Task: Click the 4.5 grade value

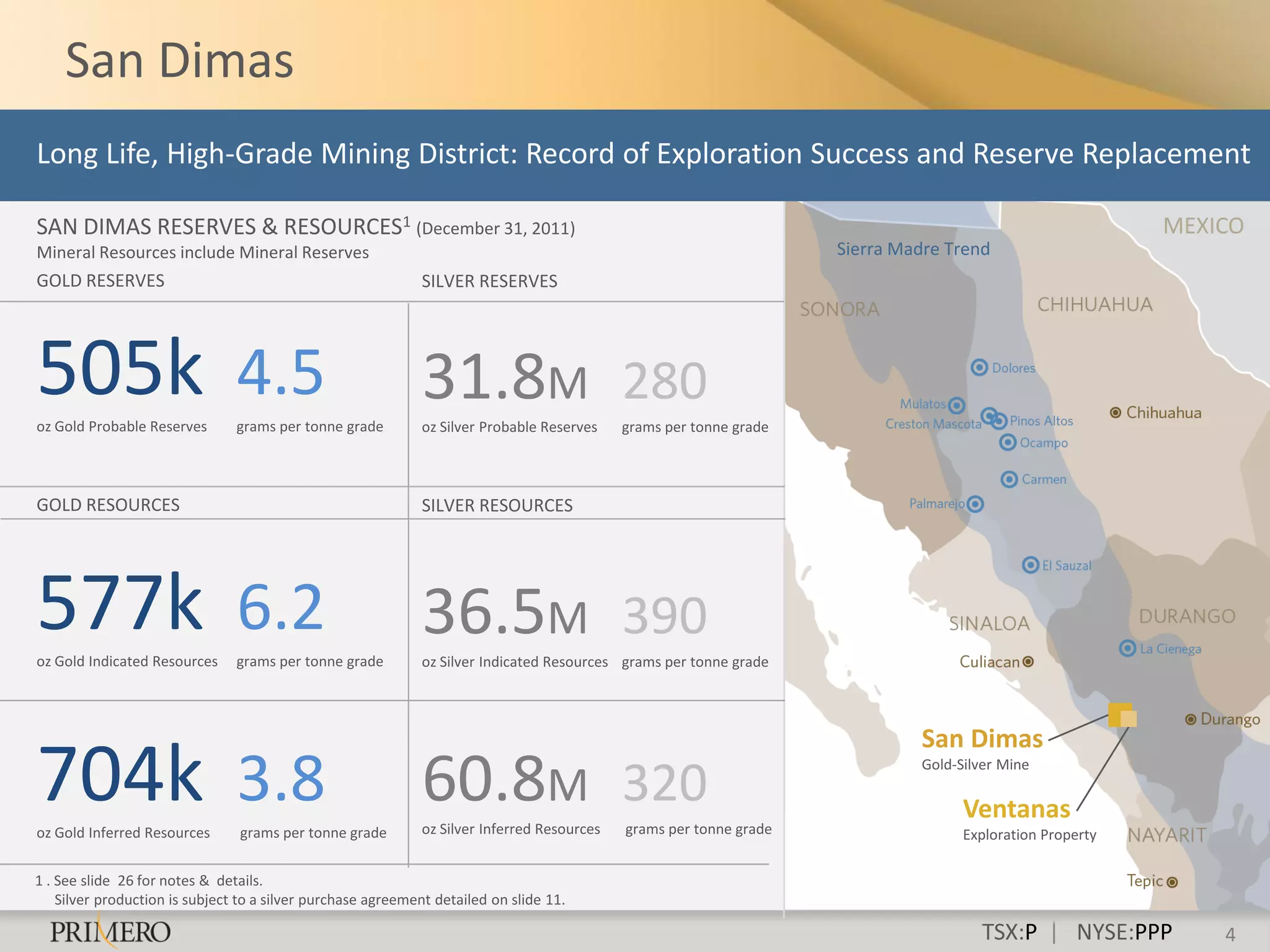Action: click(x=280, y=372)
